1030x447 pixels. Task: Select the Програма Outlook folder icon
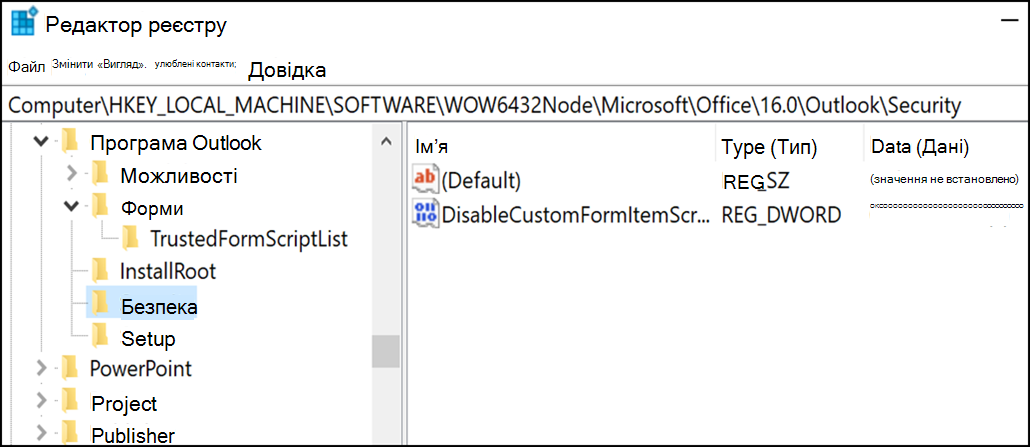pyautogui.click(x=69, y=141)
